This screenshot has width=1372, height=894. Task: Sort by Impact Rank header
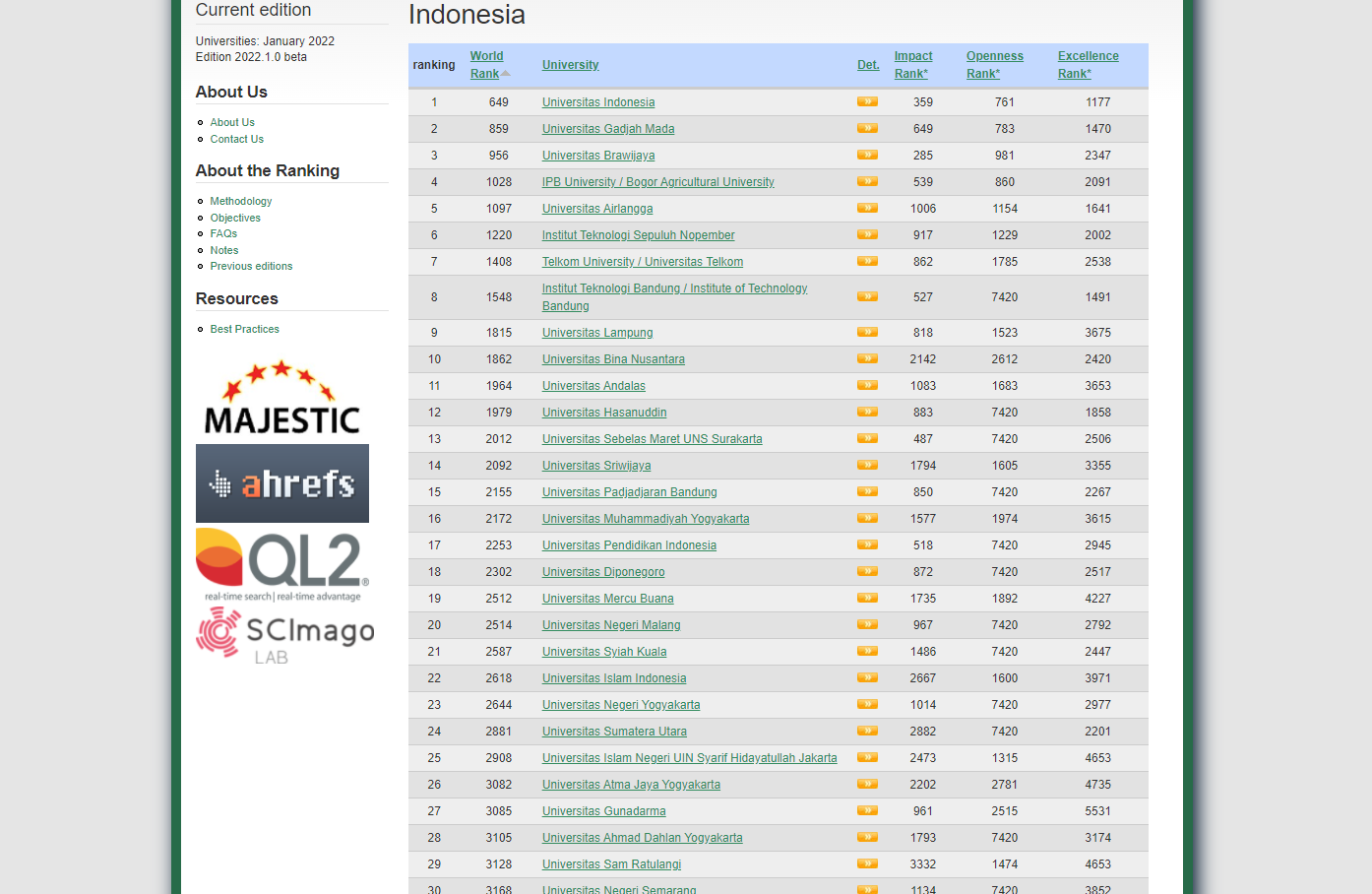coord(912,65)
